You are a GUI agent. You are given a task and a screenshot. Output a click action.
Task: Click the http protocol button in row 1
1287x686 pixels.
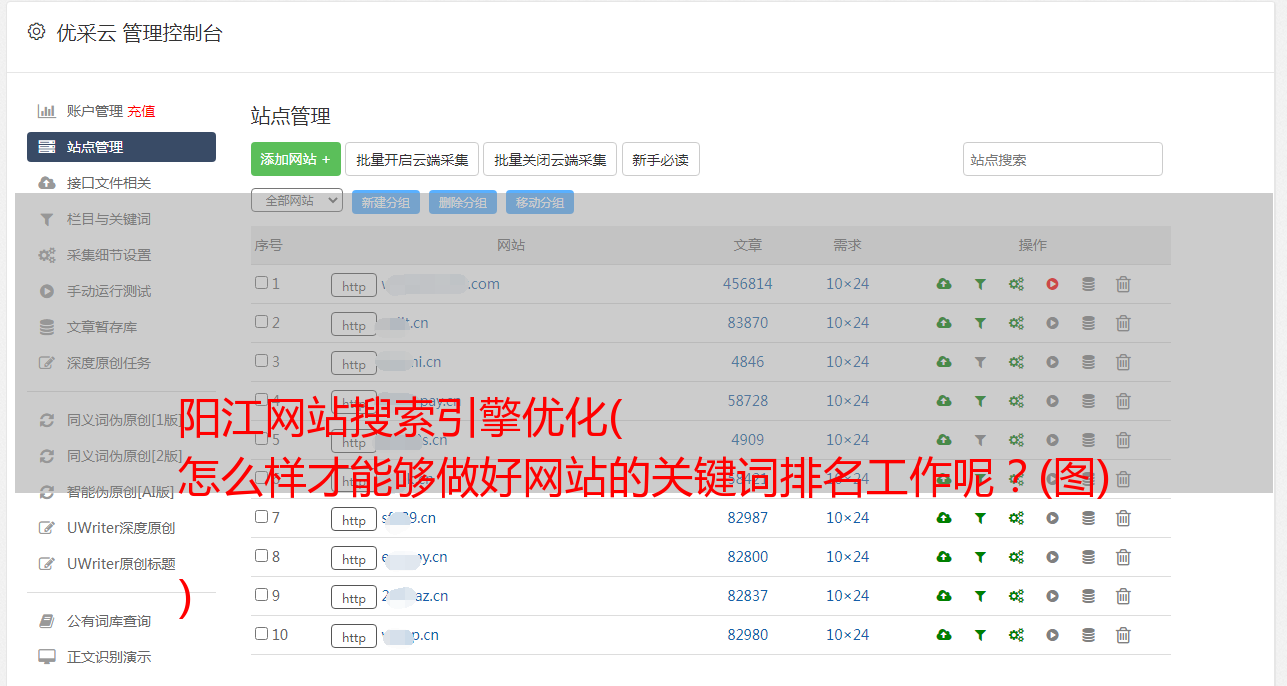pyautogui.click(x=354, y=286)
